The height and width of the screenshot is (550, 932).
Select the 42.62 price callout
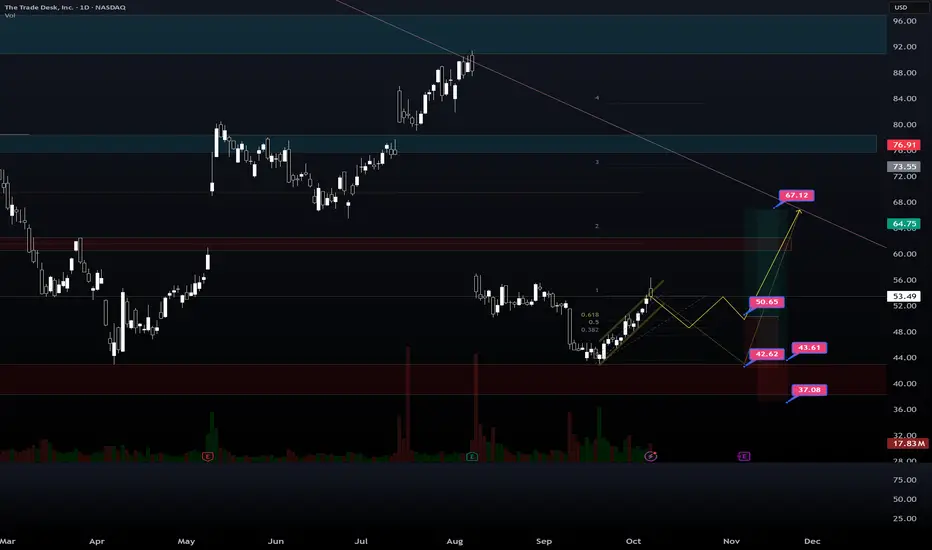click(x=766, y=354)
